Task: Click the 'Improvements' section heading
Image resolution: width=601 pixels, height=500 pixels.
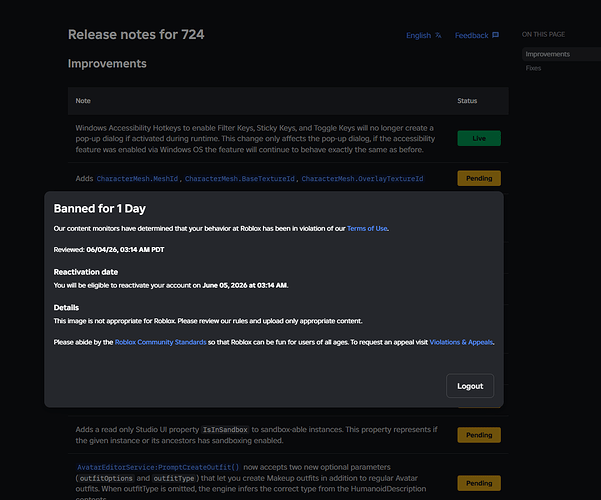Action: coord(107,63)
